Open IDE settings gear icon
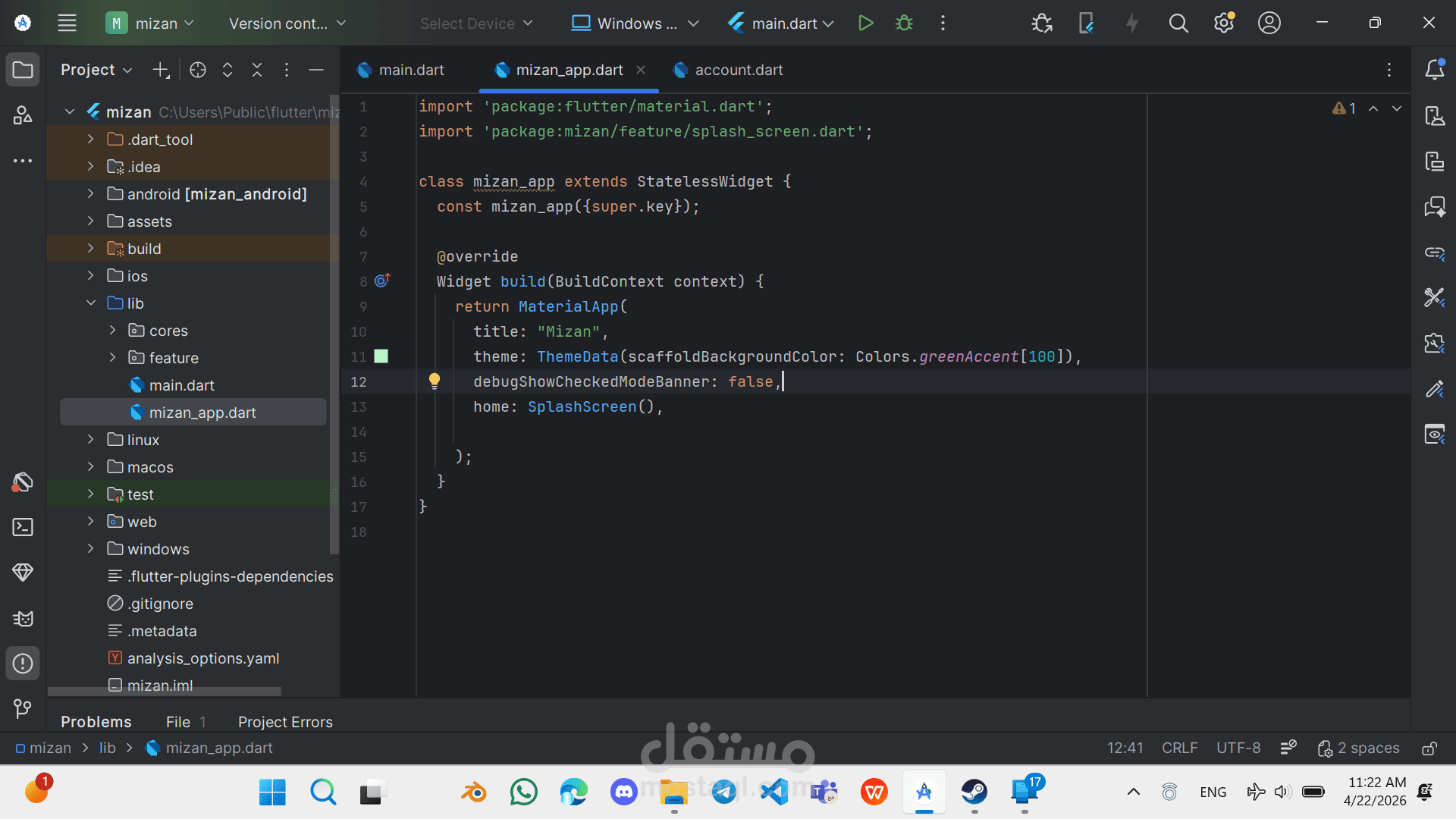 click(x=1223, y=23)
